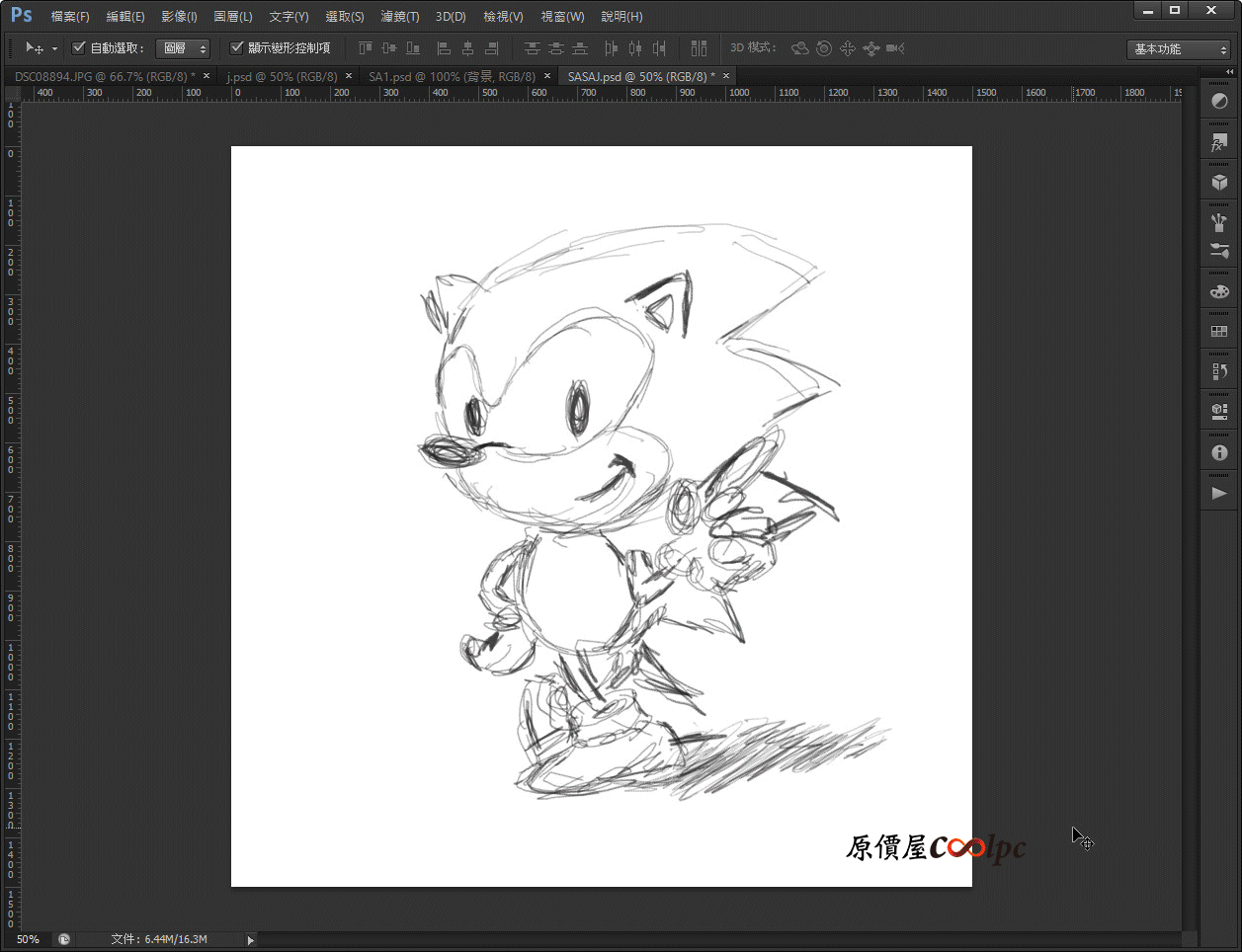Align left edges of layers

click(x=444, y=47)
